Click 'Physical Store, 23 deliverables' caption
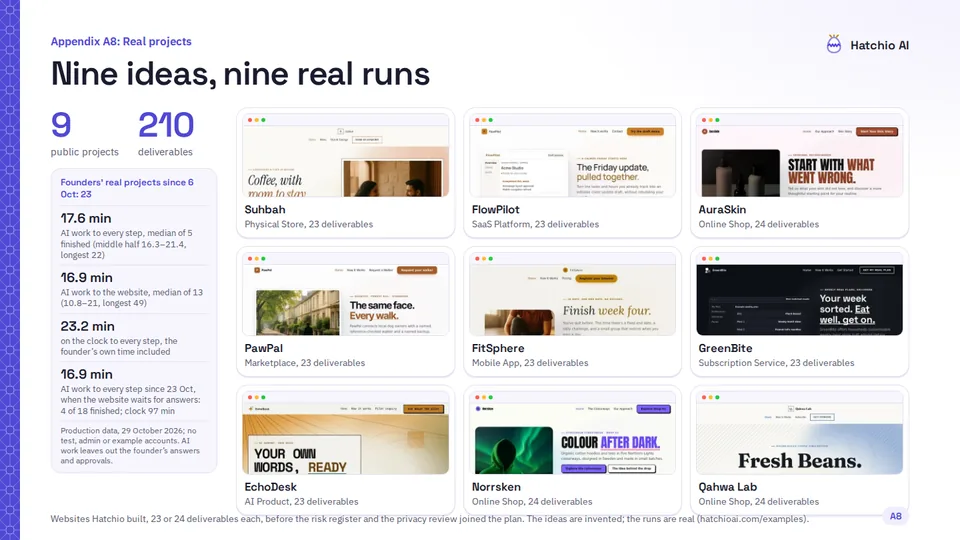960x540 pixels. point(309,224)
